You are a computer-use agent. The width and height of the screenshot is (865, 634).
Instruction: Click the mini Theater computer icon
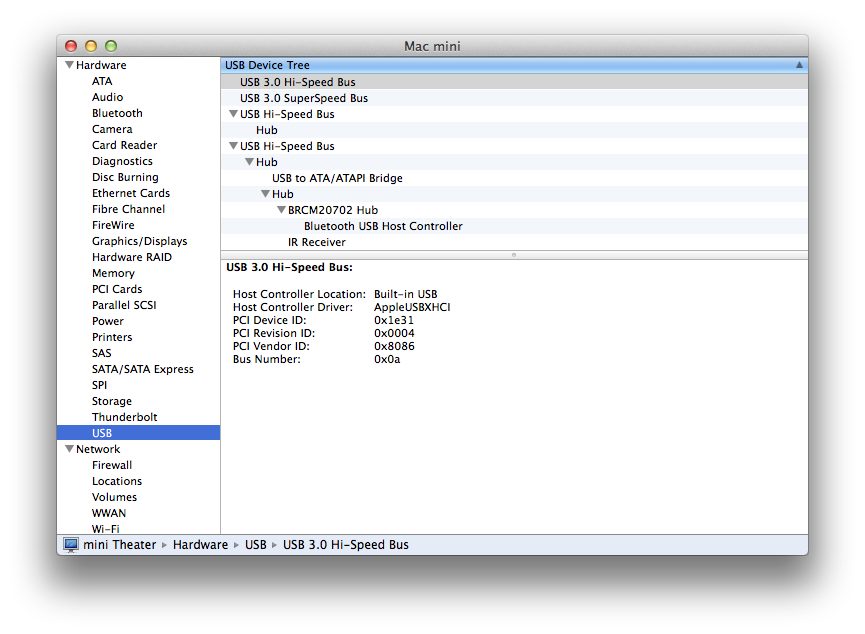(x=71, y=545)
